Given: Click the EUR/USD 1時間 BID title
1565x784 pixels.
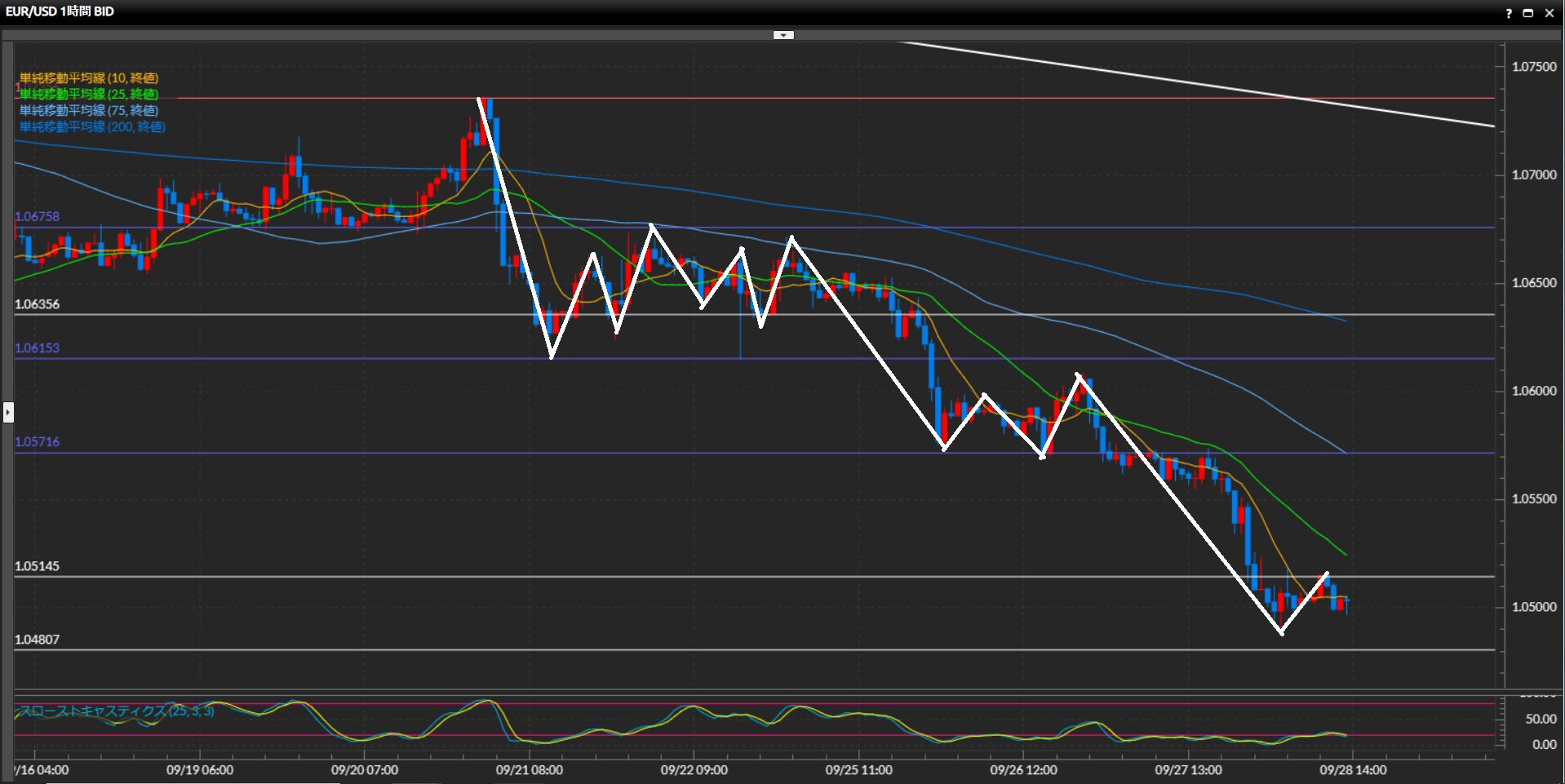Looking at the screenshot, I should (x=60, y=11).
